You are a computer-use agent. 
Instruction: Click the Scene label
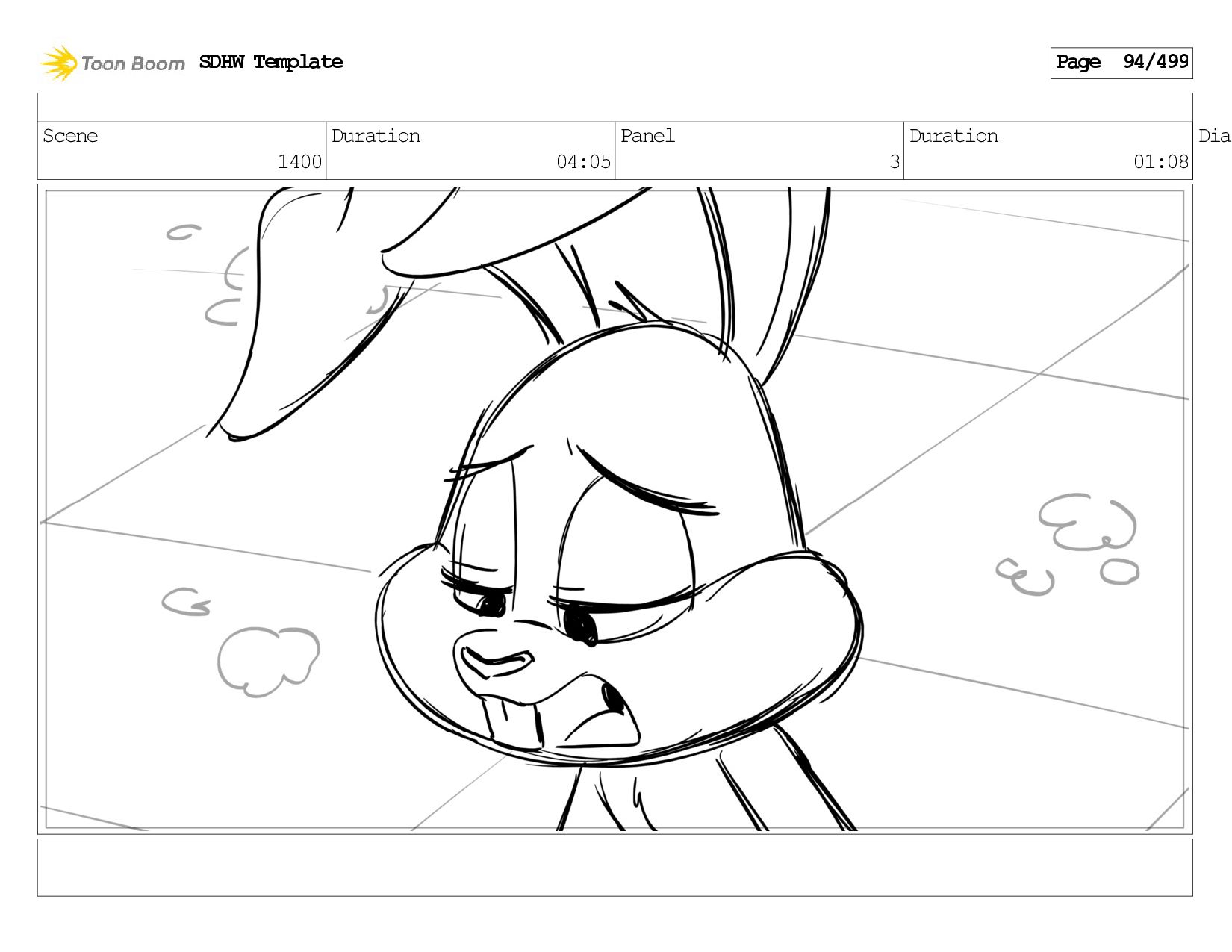70,136
